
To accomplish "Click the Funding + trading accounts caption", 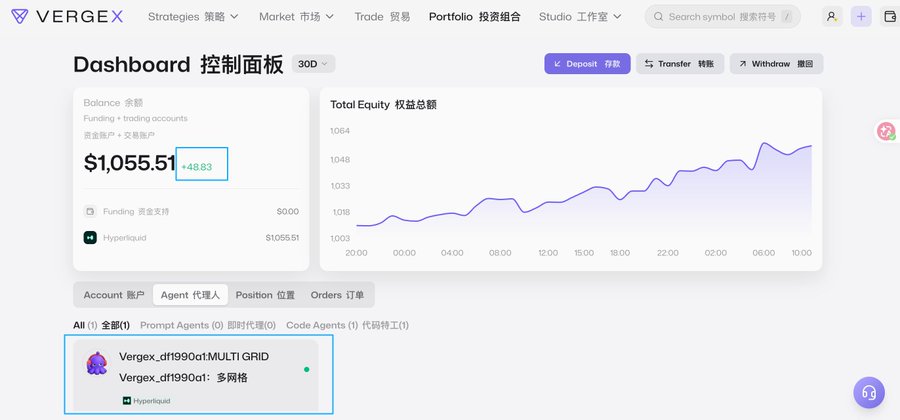I will 135,118.
